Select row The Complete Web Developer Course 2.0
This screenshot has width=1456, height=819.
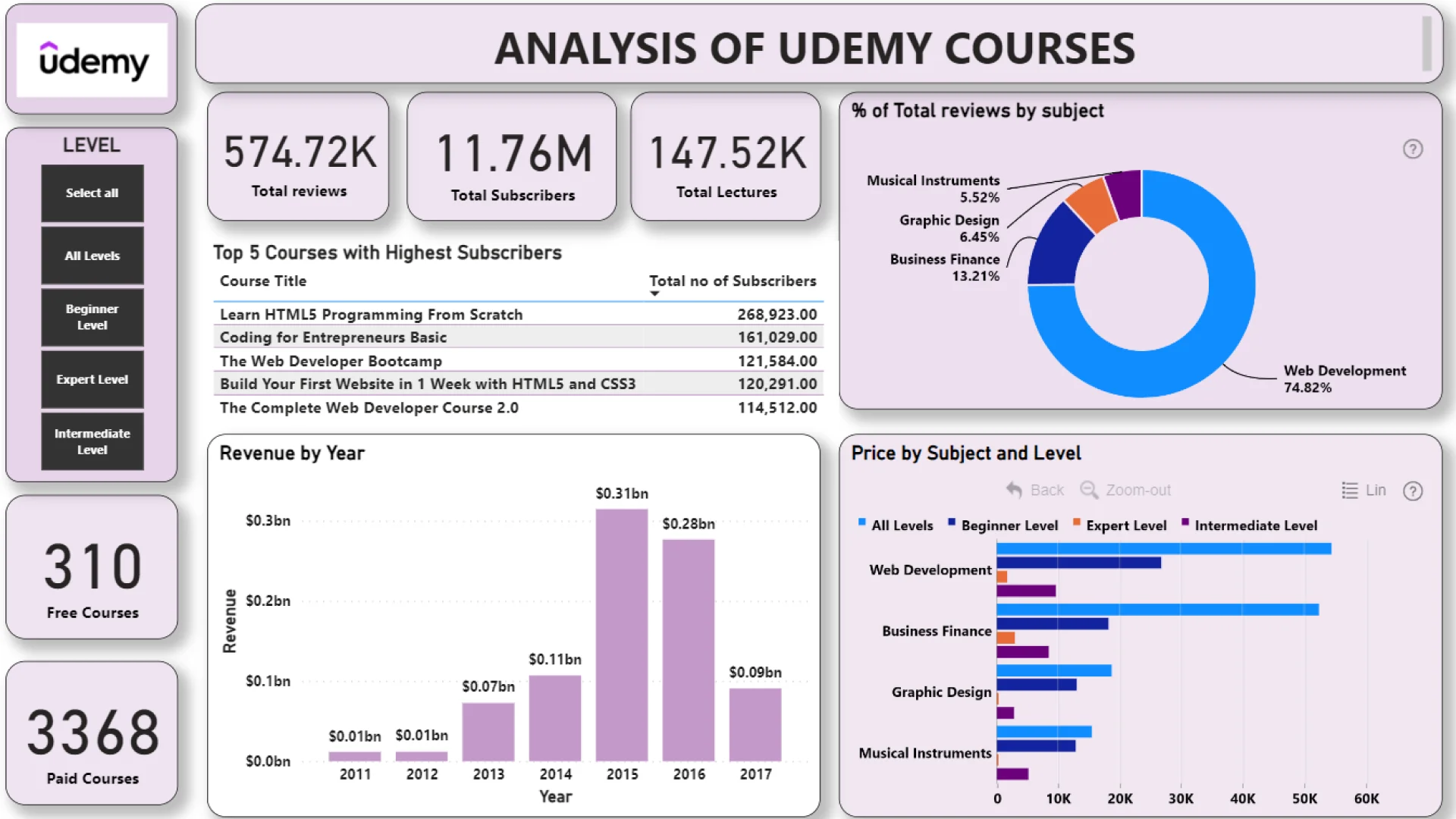point(519,408)
